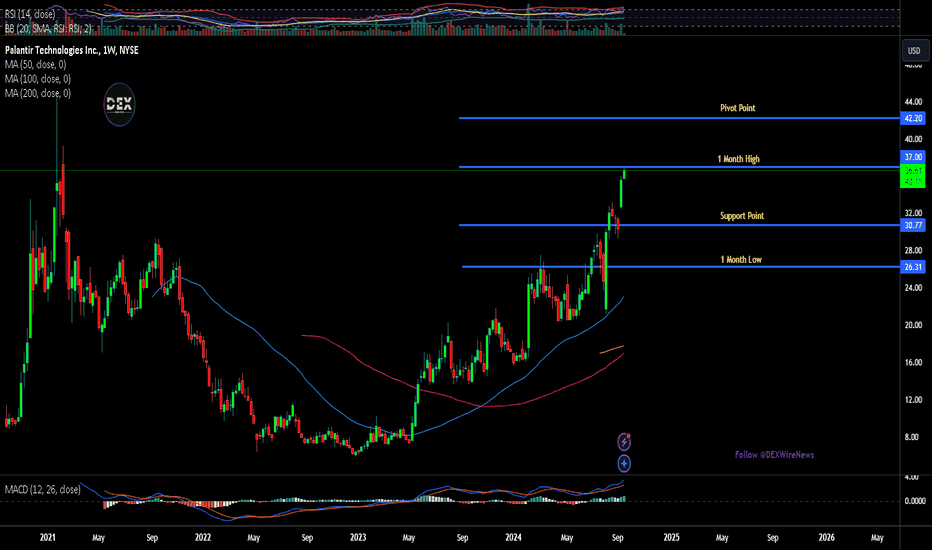Select the RSI (14, close) indicator legend

click(30, 14)
